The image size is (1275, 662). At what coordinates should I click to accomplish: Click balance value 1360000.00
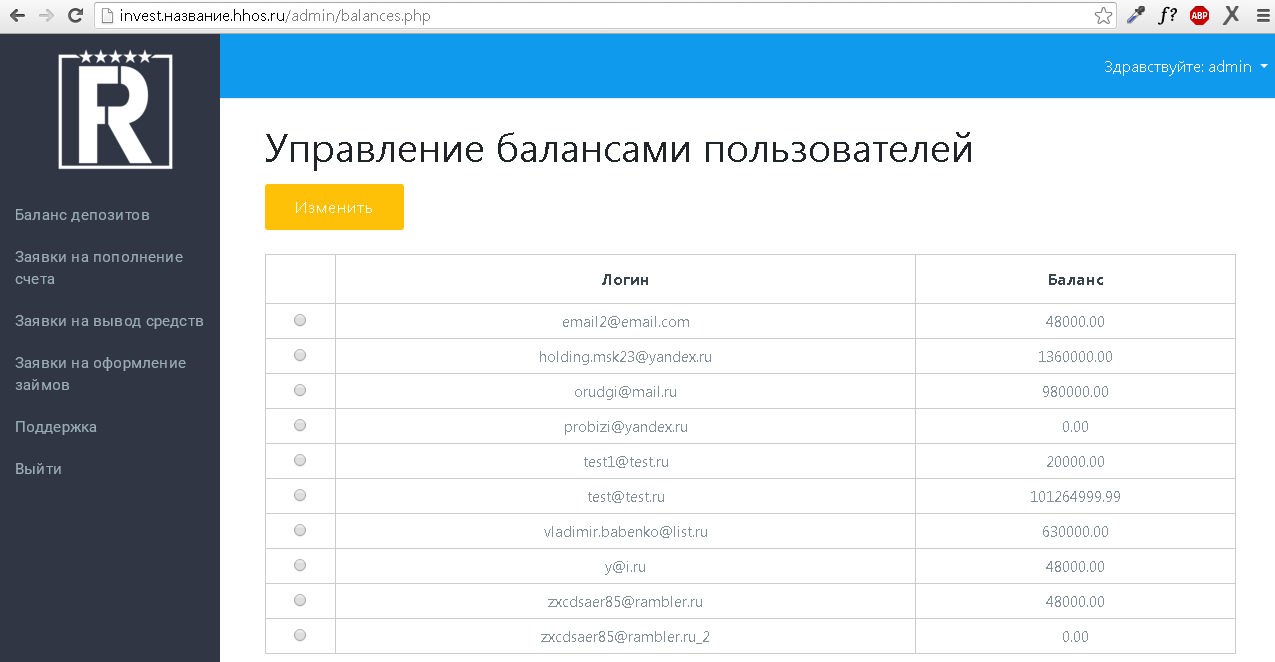pyautogui.click(x=1076, y=357)
